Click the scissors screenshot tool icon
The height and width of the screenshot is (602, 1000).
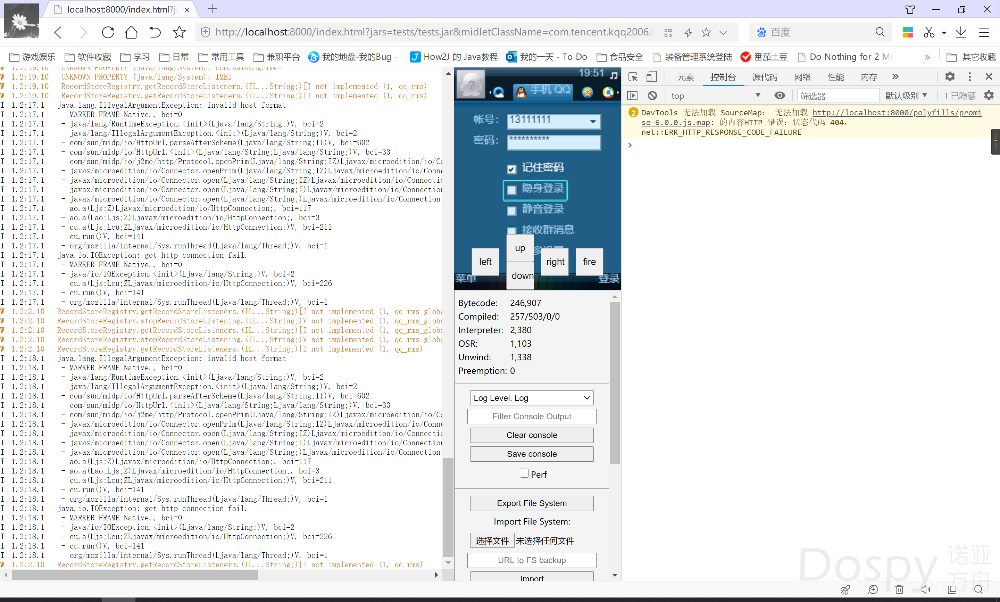click(929, 33)
